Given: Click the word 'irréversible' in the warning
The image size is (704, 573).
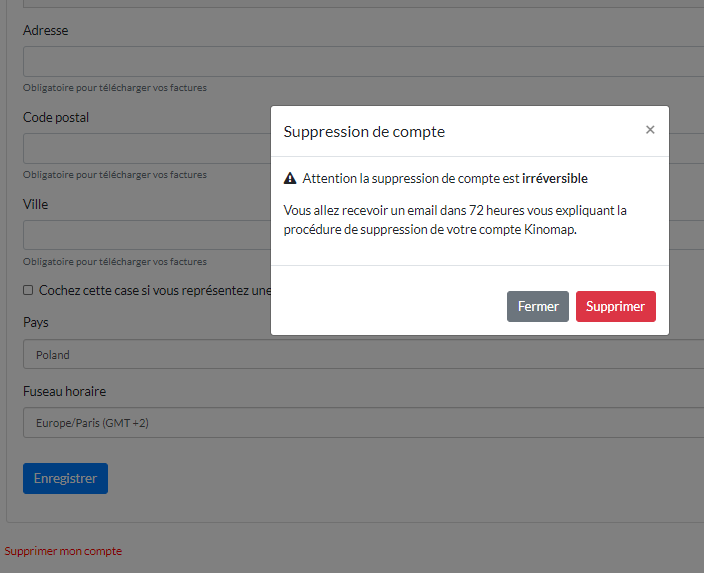Looking at the screenshot, I should coord(554,178).
